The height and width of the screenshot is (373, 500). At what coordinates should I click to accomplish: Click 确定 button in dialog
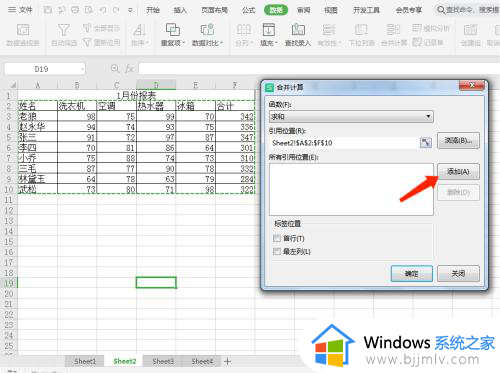412,274
